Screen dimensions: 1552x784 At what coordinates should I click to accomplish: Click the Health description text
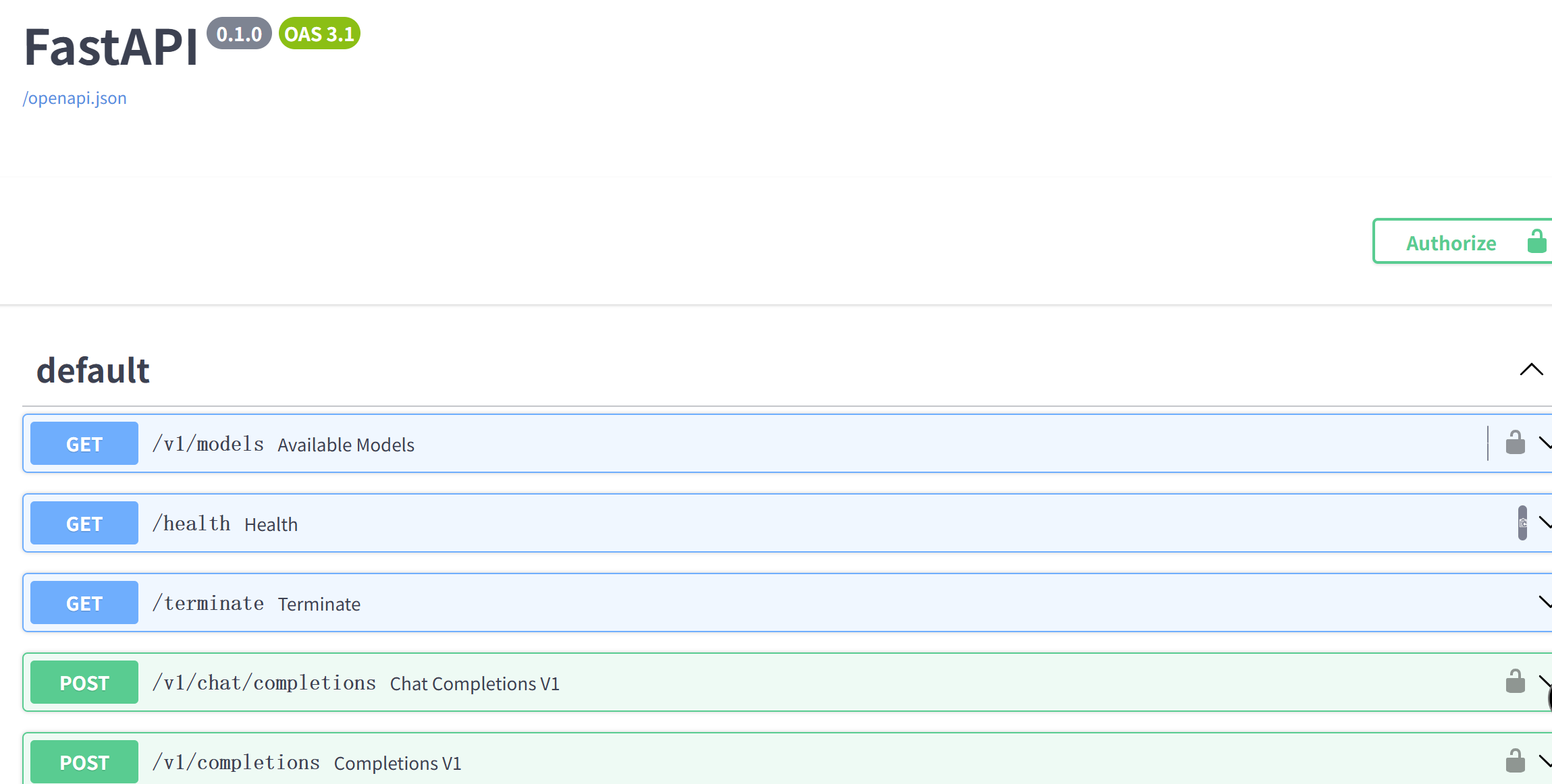pyautogui.click(x=271, y=525)
